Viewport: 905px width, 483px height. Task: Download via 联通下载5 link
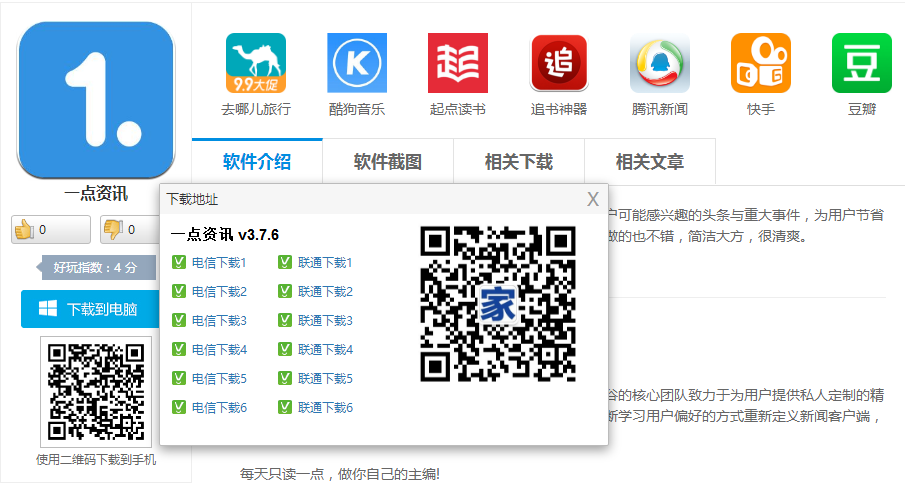(326, 379)
